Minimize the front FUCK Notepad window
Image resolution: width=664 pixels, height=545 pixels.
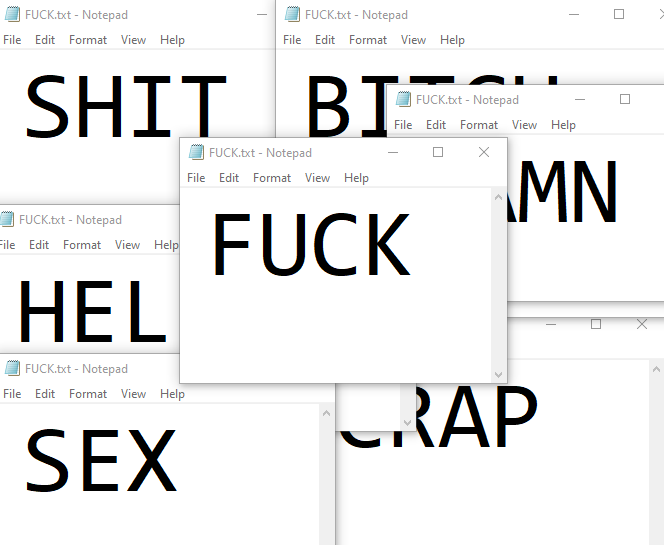tap(393, 152)
